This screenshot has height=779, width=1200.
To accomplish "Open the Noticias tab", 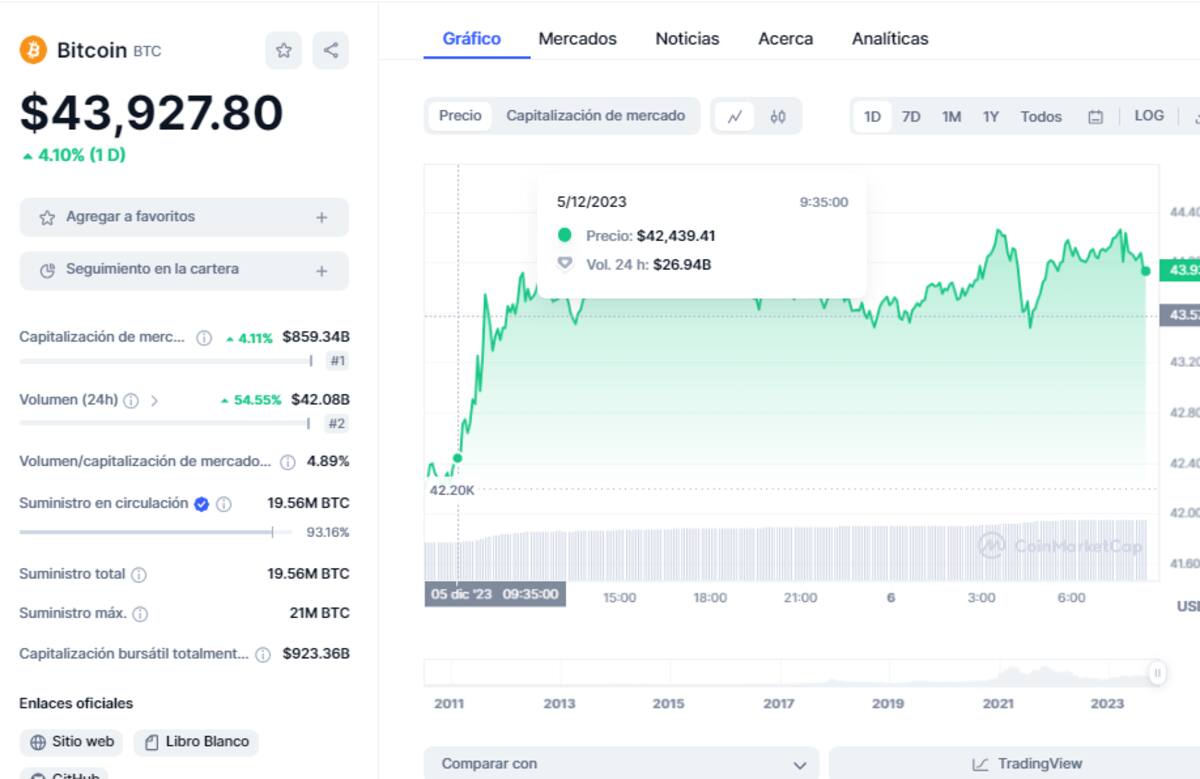I will coord(687,39).
